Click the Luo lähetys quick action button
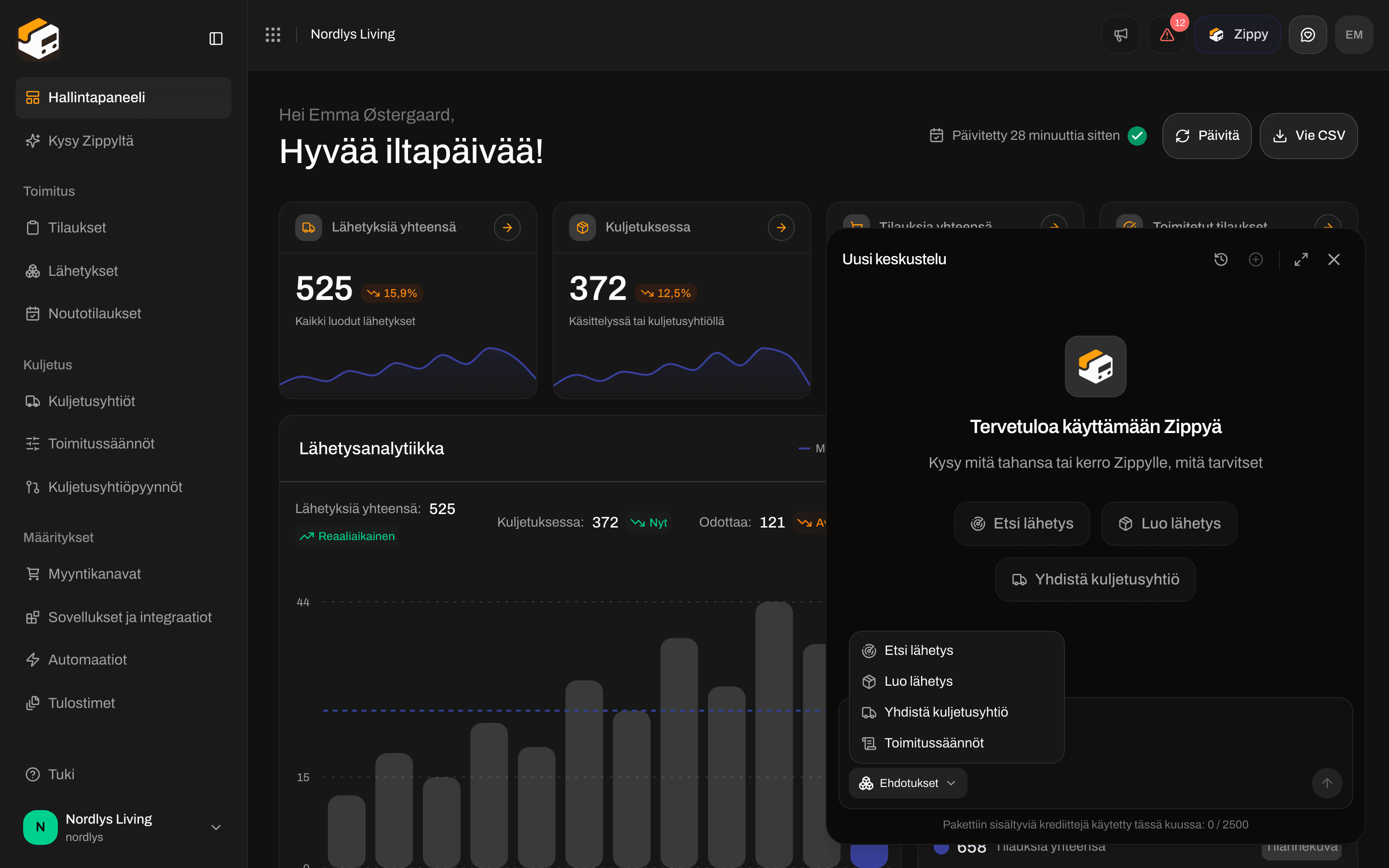Viewport: 1389px width, 868px height. click(x=1169, y=524)
